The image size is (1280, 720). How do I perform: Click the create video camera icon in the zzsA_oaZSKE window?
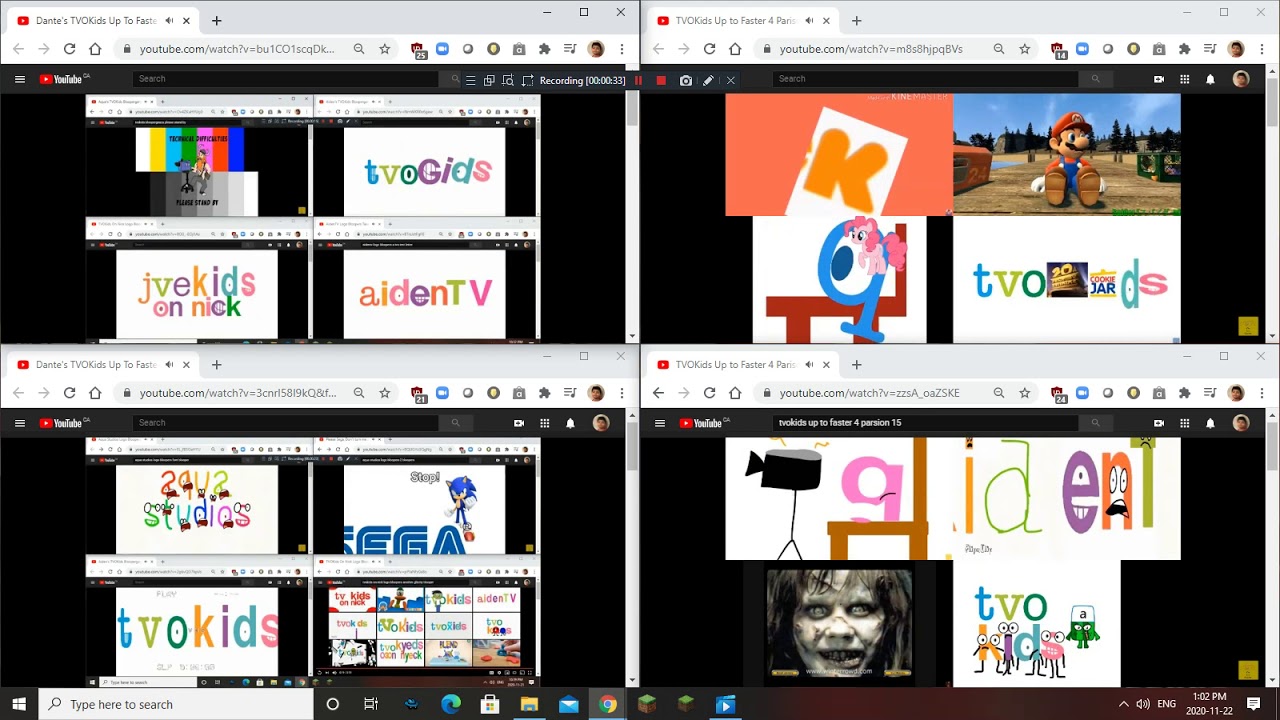click(x=1159, y=423)
